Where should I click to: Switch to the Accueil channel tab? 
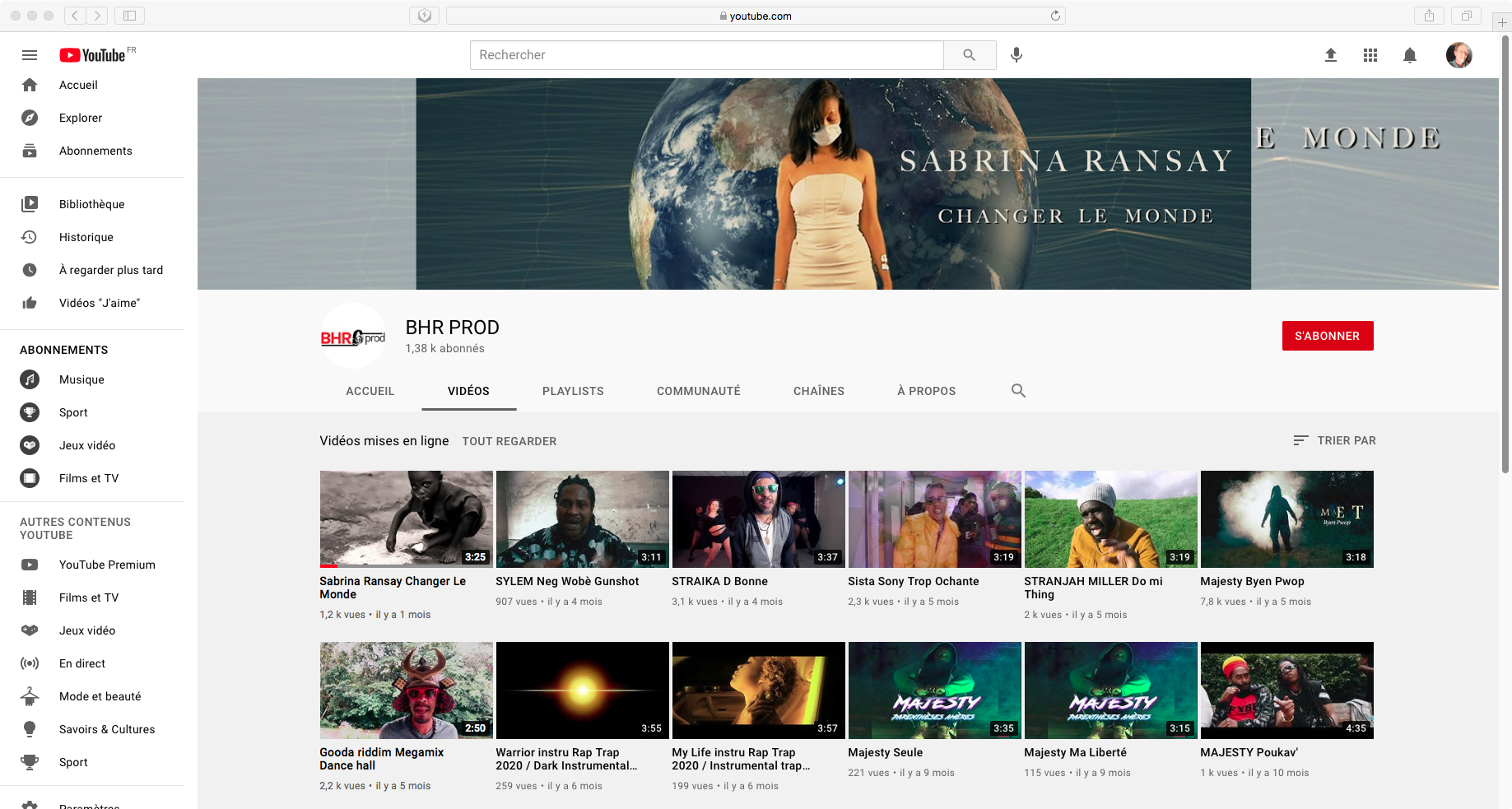pyautogui.click(x=370, y=391)
